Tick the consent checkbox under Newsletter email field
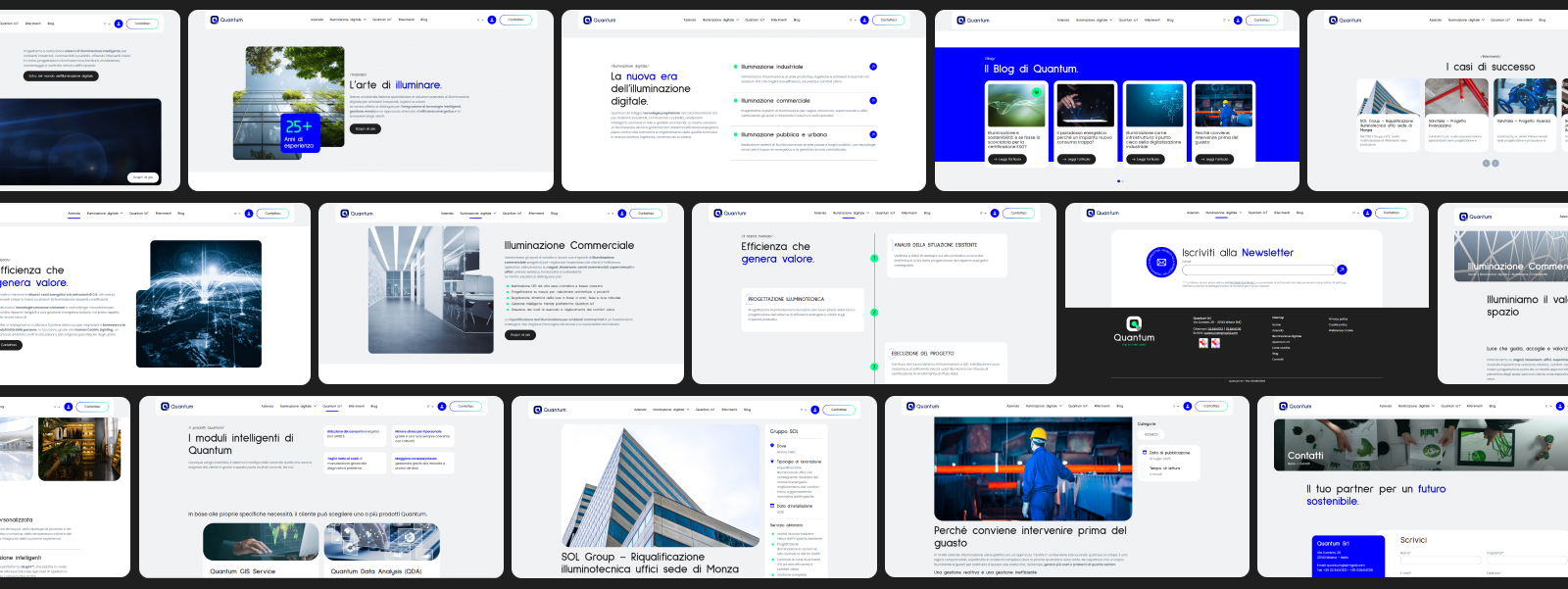This screenshot has height=589, width=1568. point(1184,282)
